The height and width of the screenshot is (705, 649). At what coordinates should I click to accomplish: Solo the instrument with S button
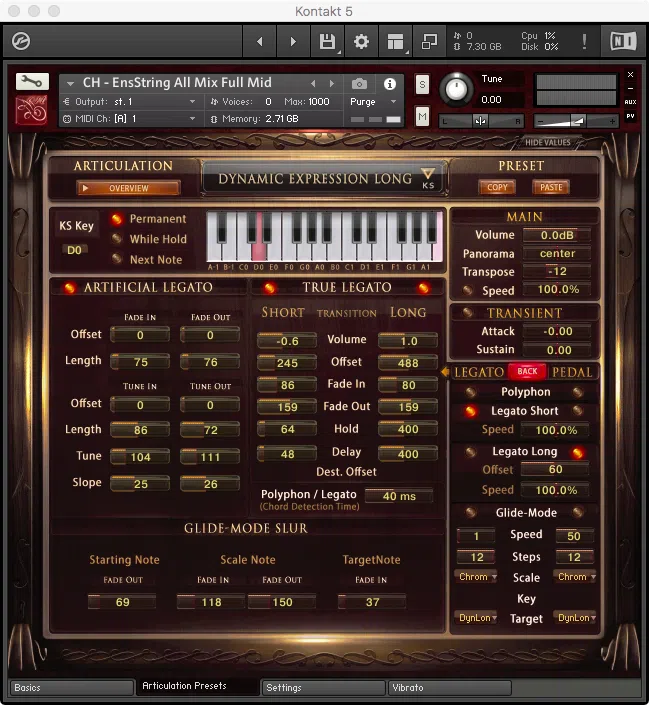tap(422, 84)
